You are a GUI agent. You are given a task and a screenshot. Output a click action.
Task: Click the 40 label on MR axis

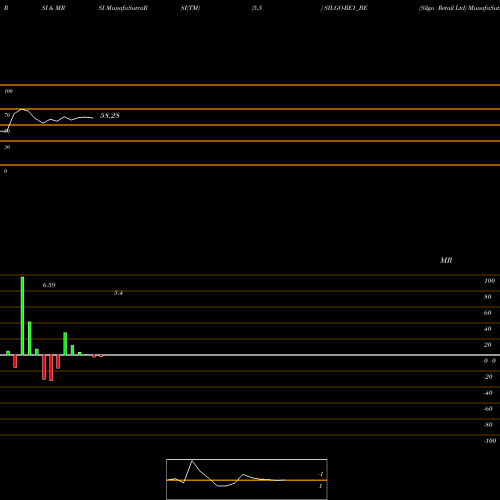(x=488, y=329)
